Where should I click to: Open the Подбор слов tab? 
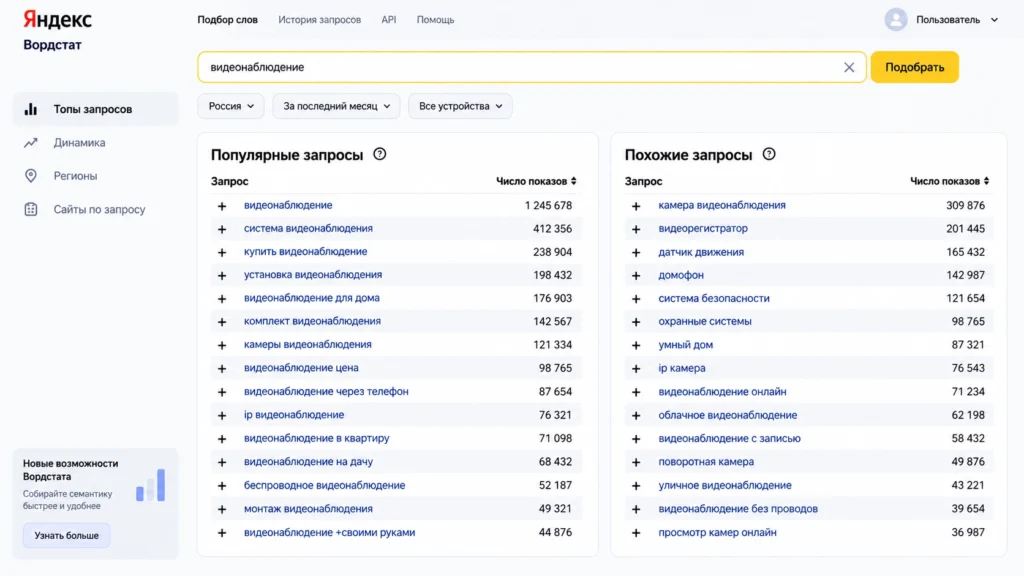click(x=227, y=20)
